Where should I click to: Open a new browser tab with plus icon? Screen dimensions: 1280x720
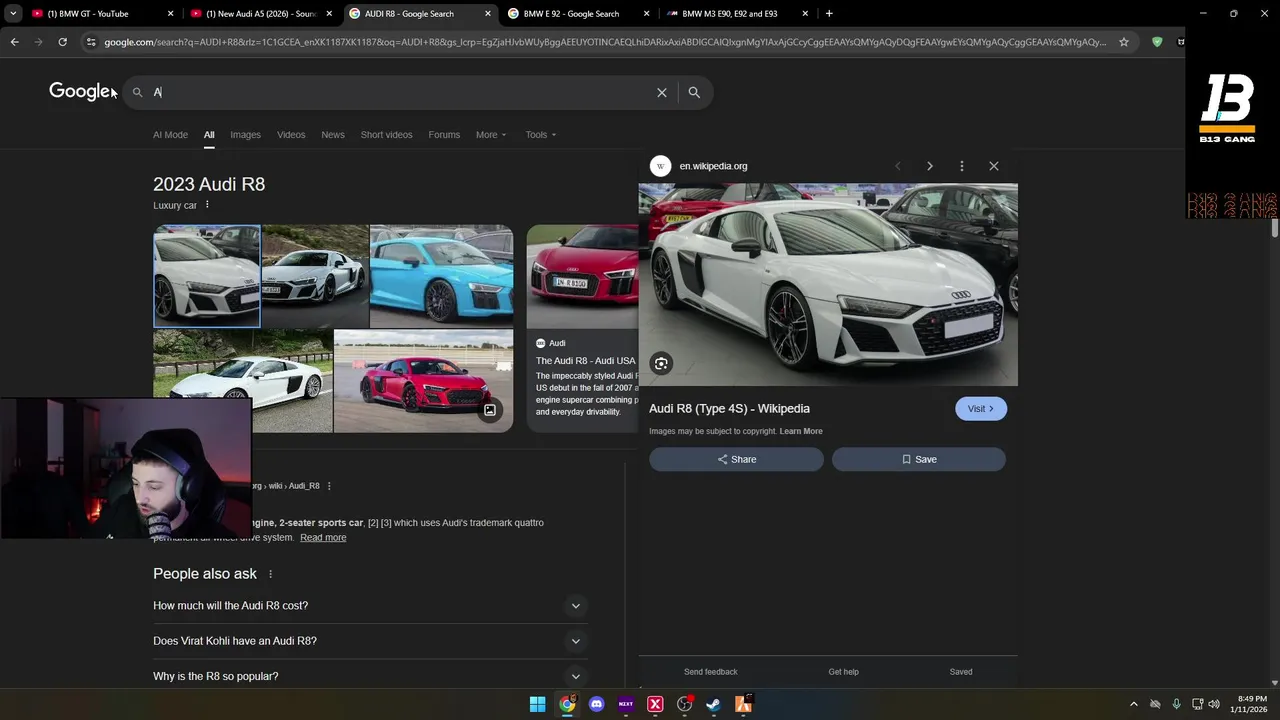[829, 14]
